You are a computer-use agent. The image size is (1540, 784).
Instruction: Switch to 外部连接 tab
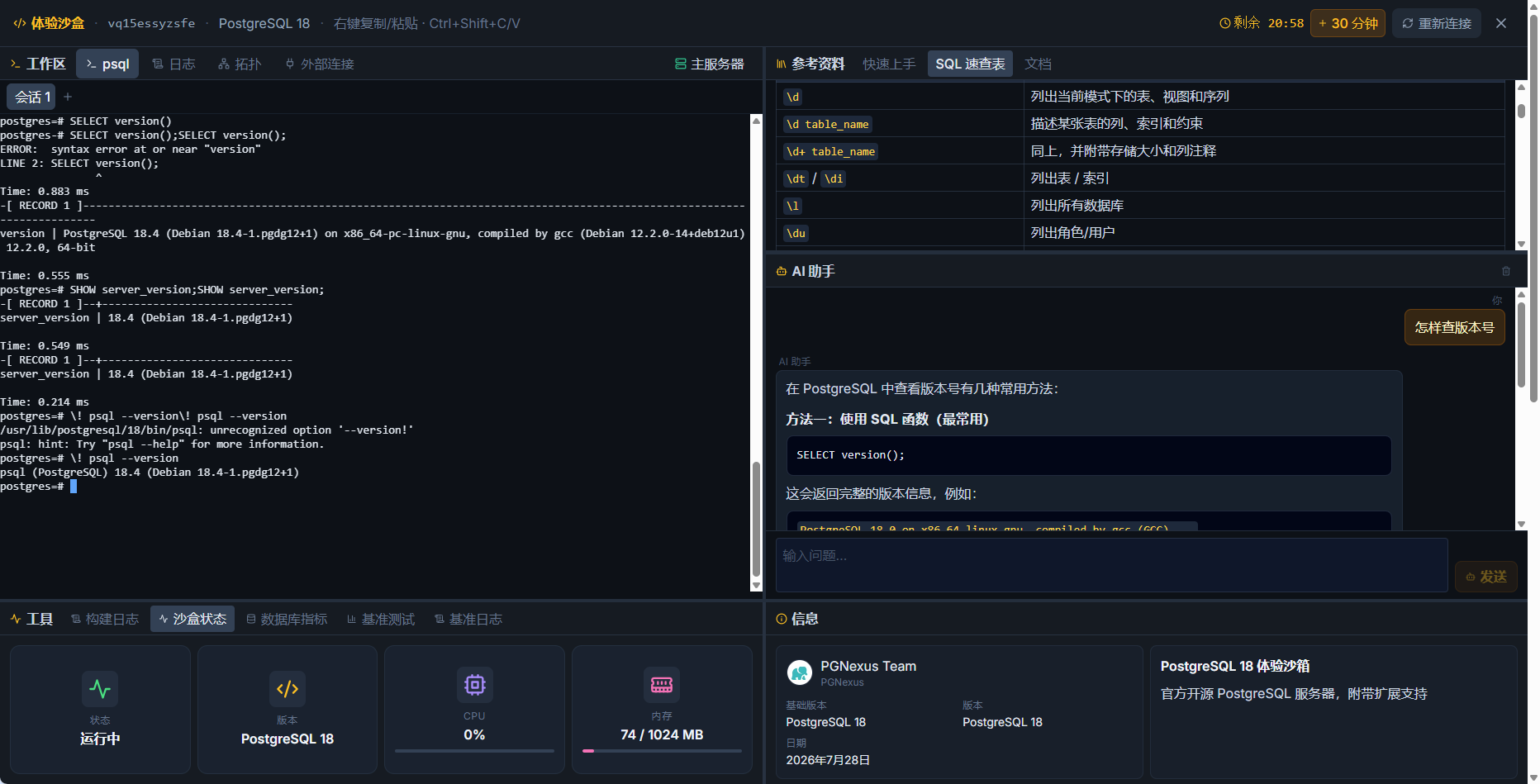tap(319, 64)
